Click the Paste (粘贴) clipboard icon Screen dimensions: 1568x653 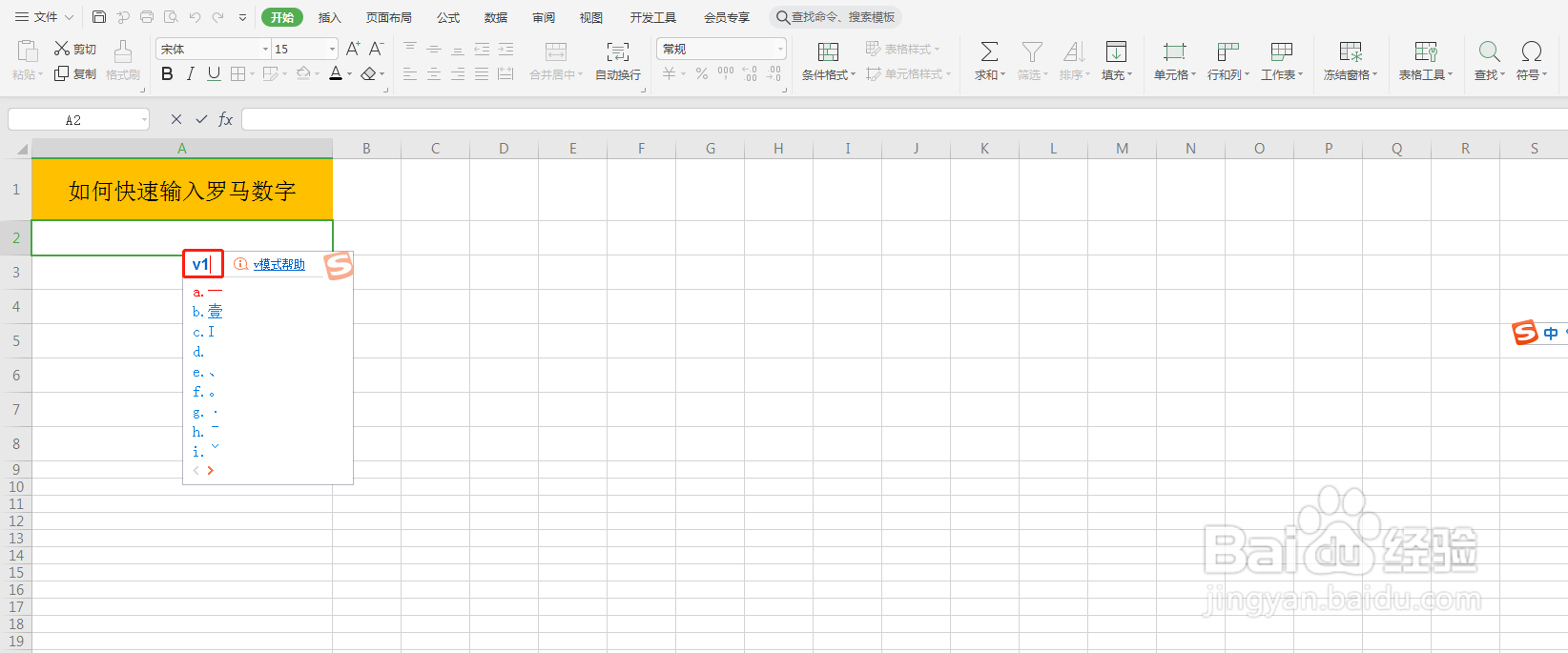[x=27, y=51]
